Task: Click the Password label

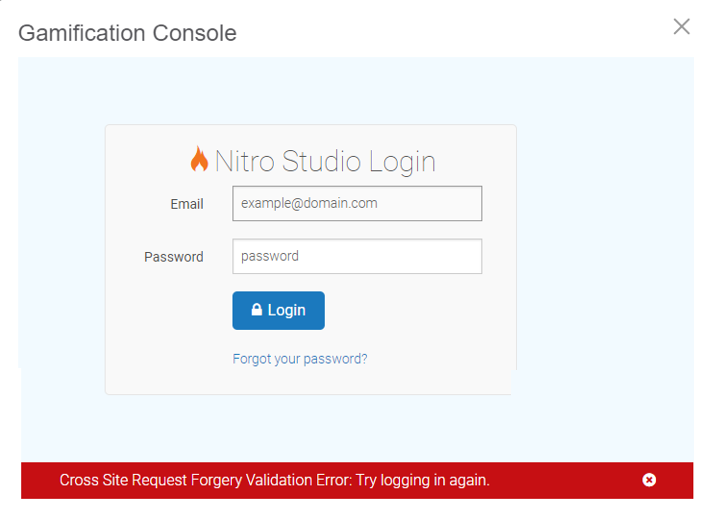Action: coord(174,257)
